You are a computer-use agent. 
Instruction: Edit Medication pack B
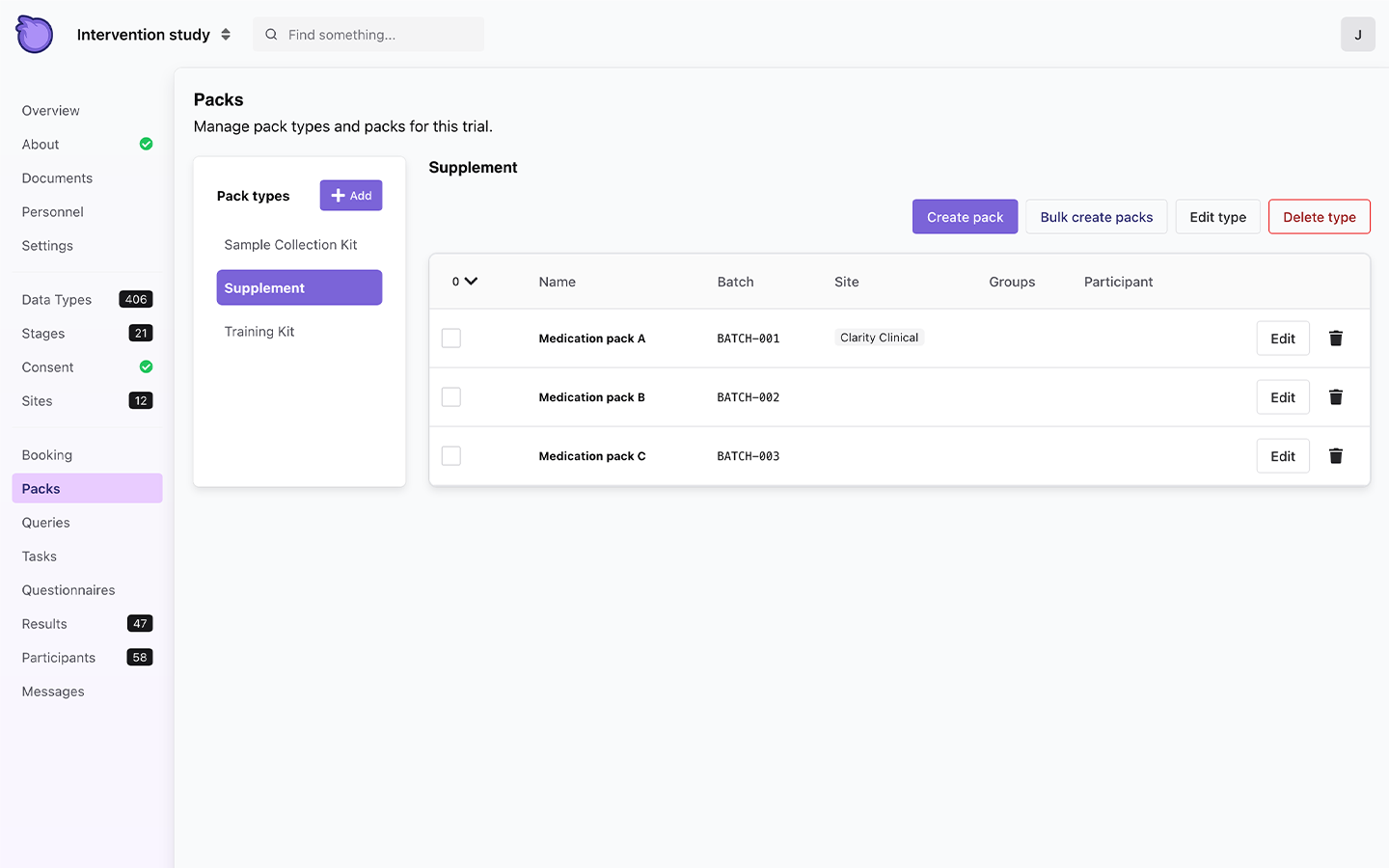[1283, 396]
